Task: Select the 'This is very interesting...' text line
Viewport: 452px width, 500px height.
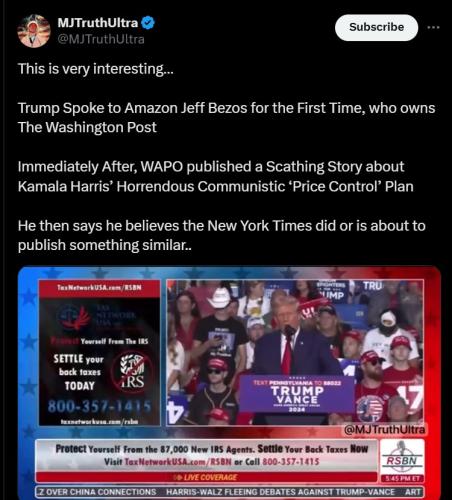Action: tap(96, 69)
